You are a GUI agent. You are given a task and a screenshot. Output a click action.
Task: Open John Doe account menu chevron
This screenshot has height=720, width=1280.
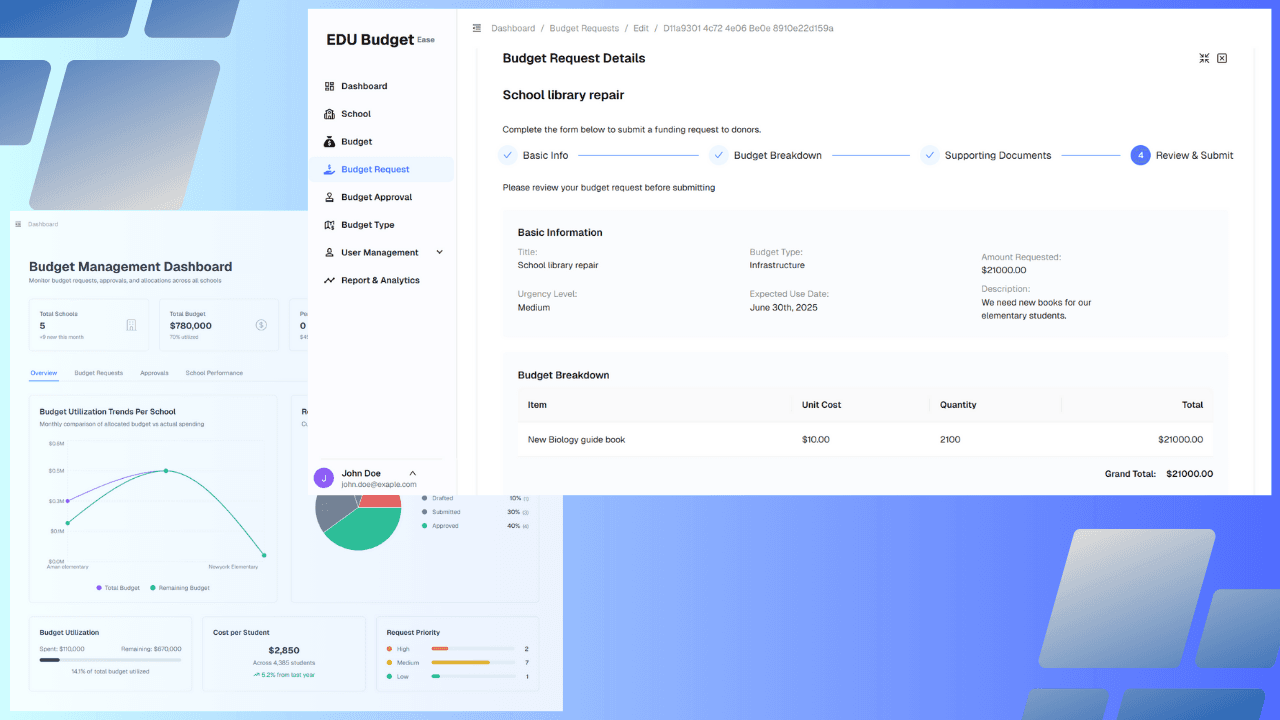coord(412,473)
